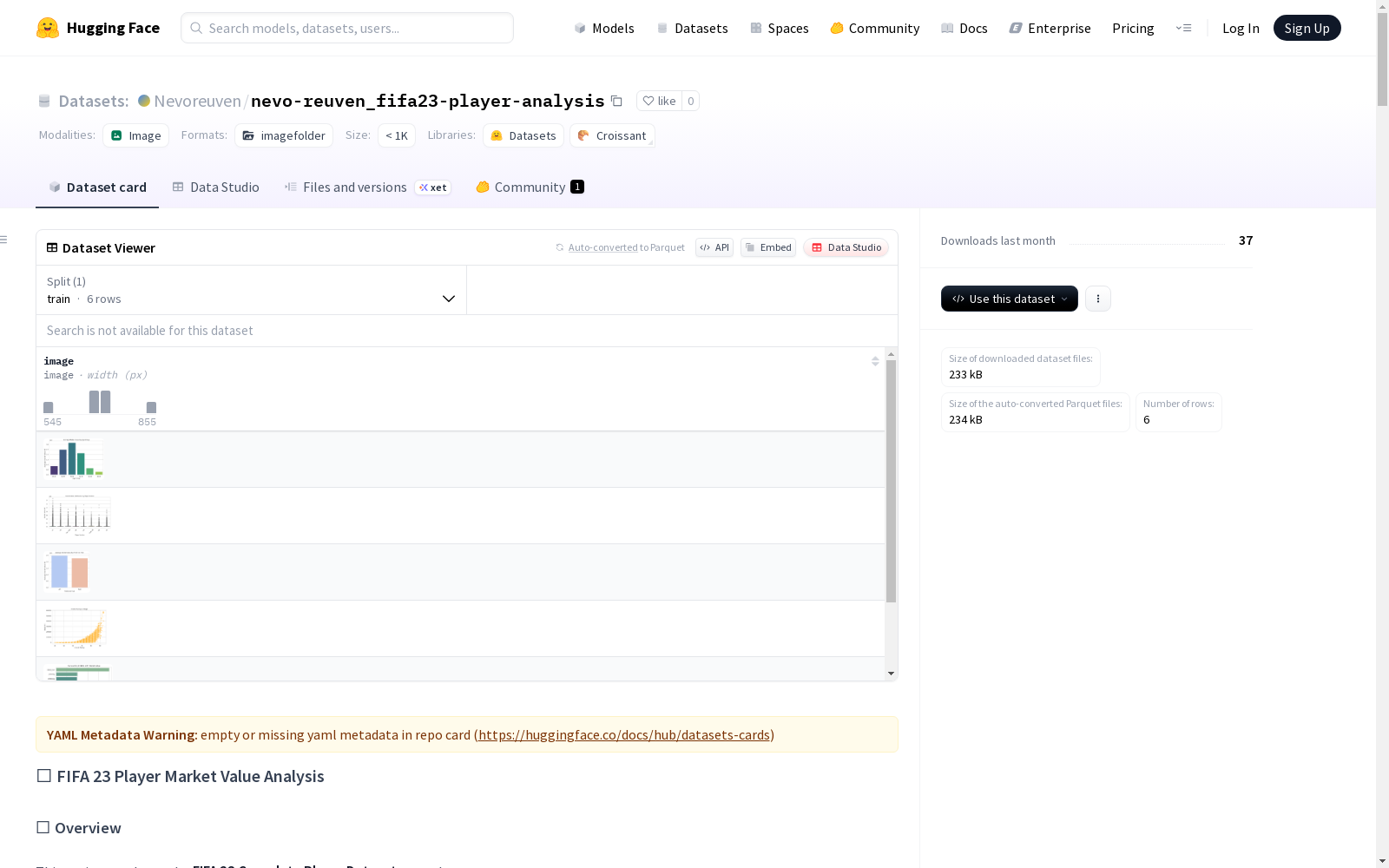Click the Overview heading
The width and height of the screenshot is (1389, 868).
79,827
